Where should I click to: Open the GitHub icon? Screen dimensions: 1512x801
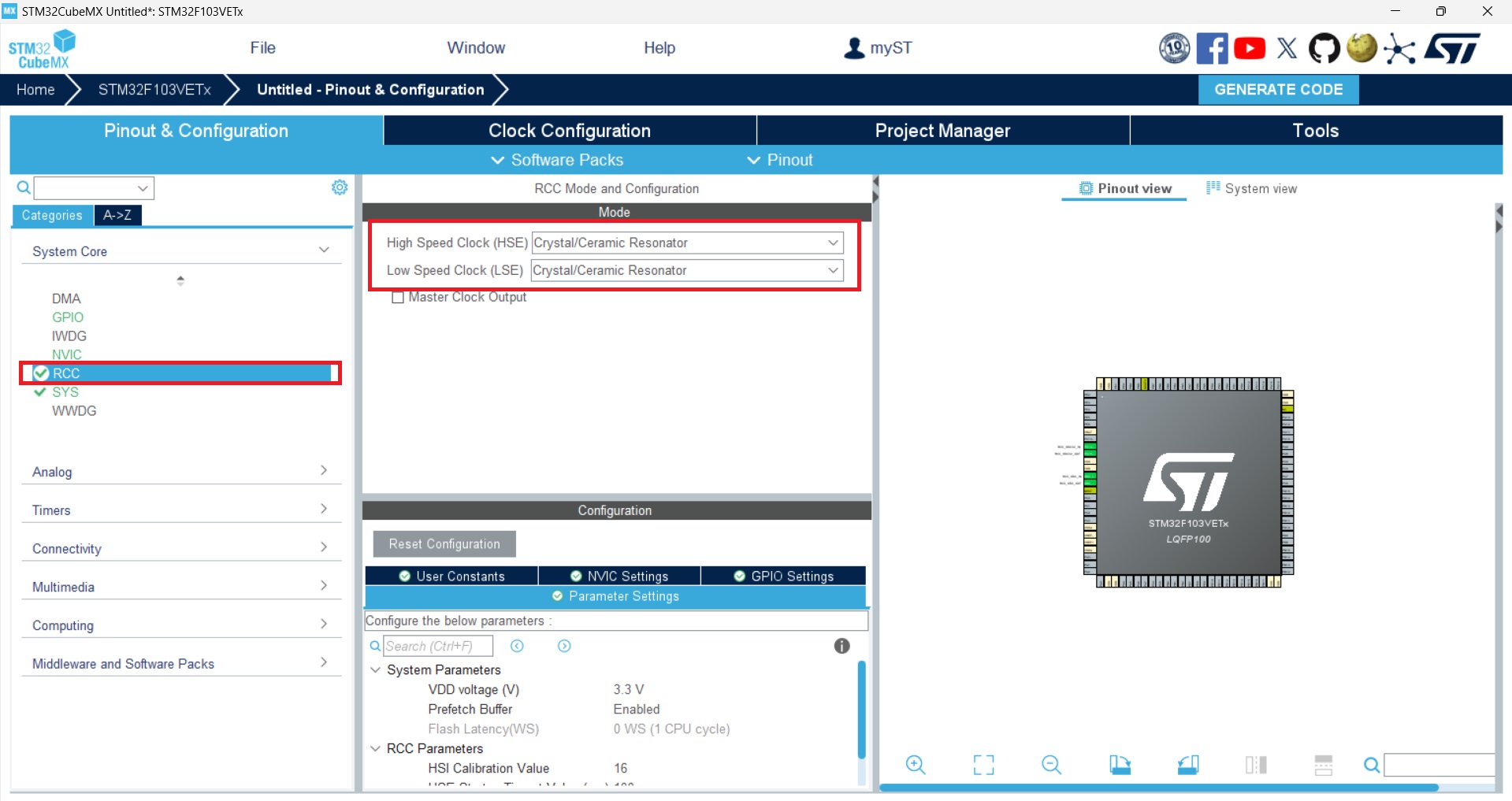[1324, 48]
